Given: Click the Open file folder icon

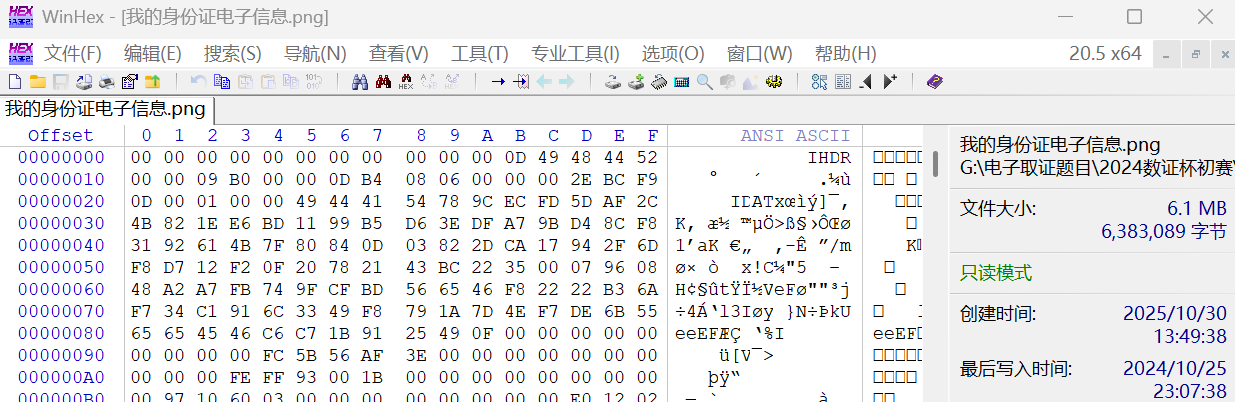Looking at the screenshot, I should pyautogui.click(x=37, y=81).
